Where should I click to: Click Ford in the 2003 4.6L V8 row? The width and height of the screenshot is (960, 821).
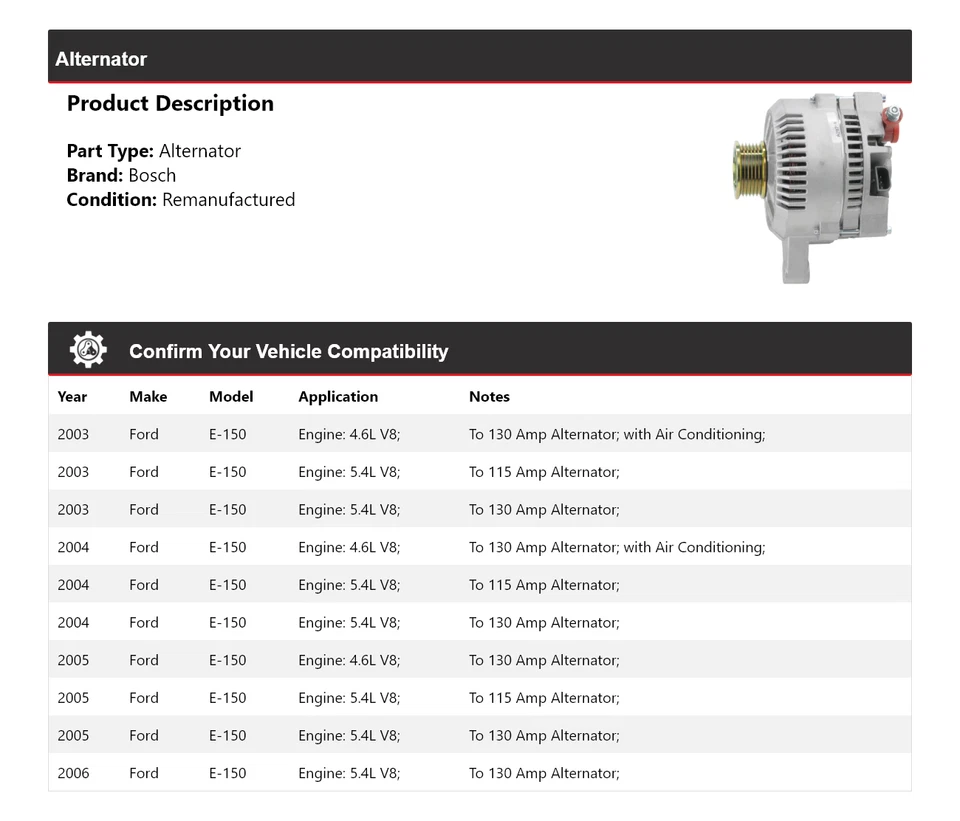coord(144,434)
